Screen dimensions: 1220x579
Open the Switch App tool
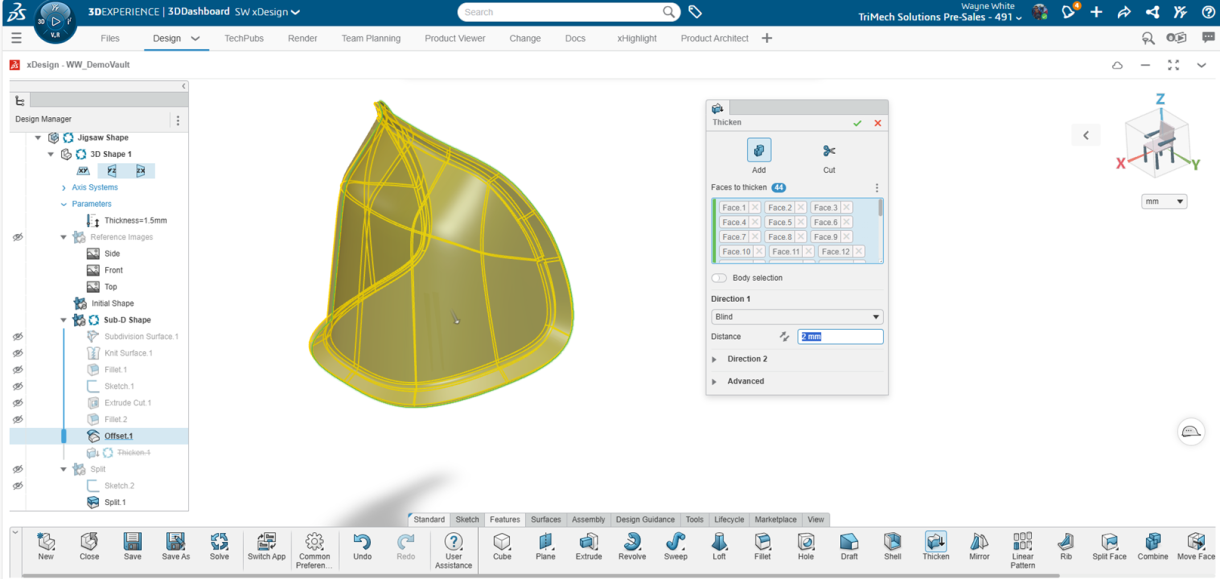coord(266,547)
